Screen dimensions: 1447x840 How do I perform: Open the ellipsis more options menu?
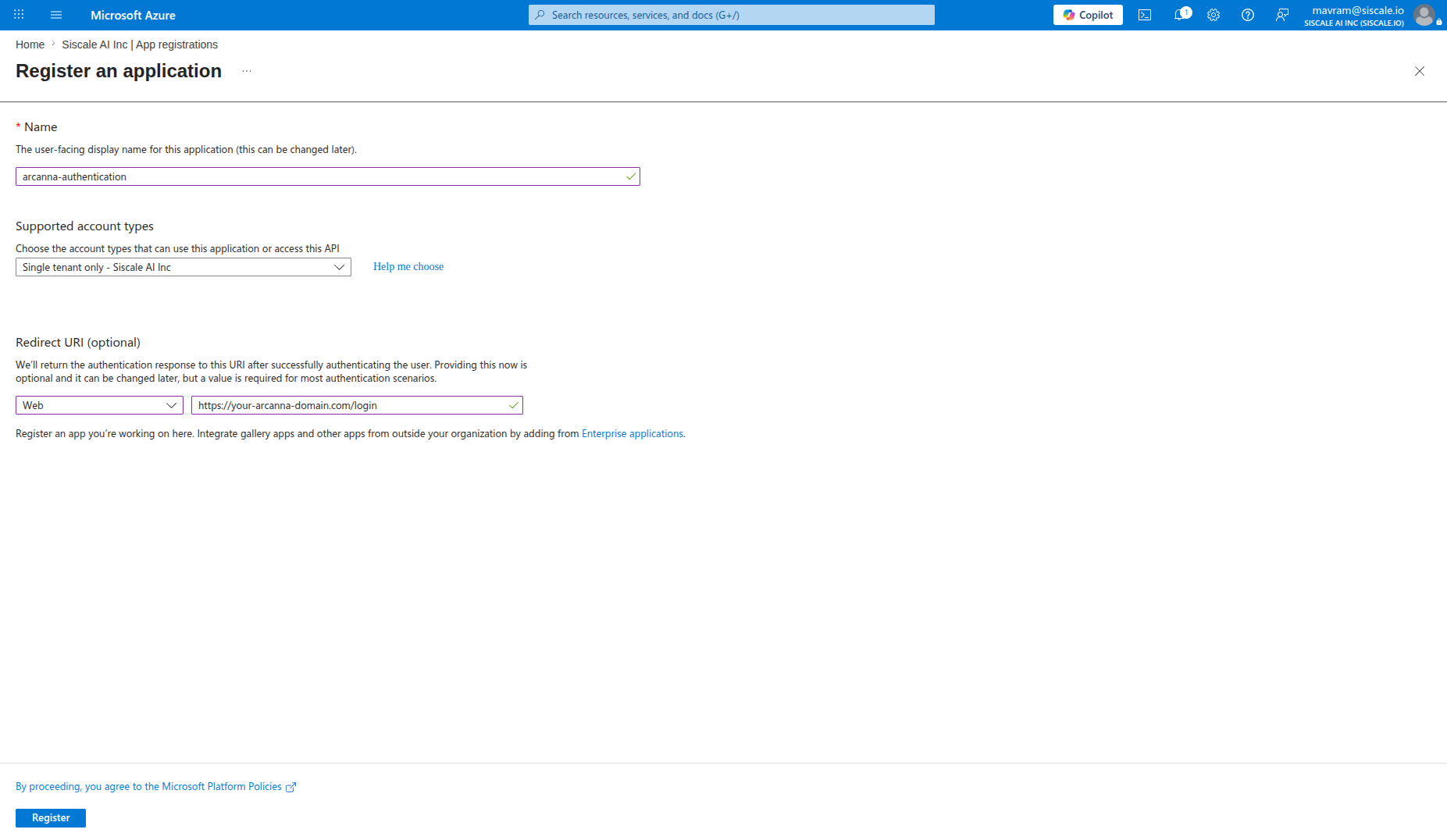click(247, 71)
